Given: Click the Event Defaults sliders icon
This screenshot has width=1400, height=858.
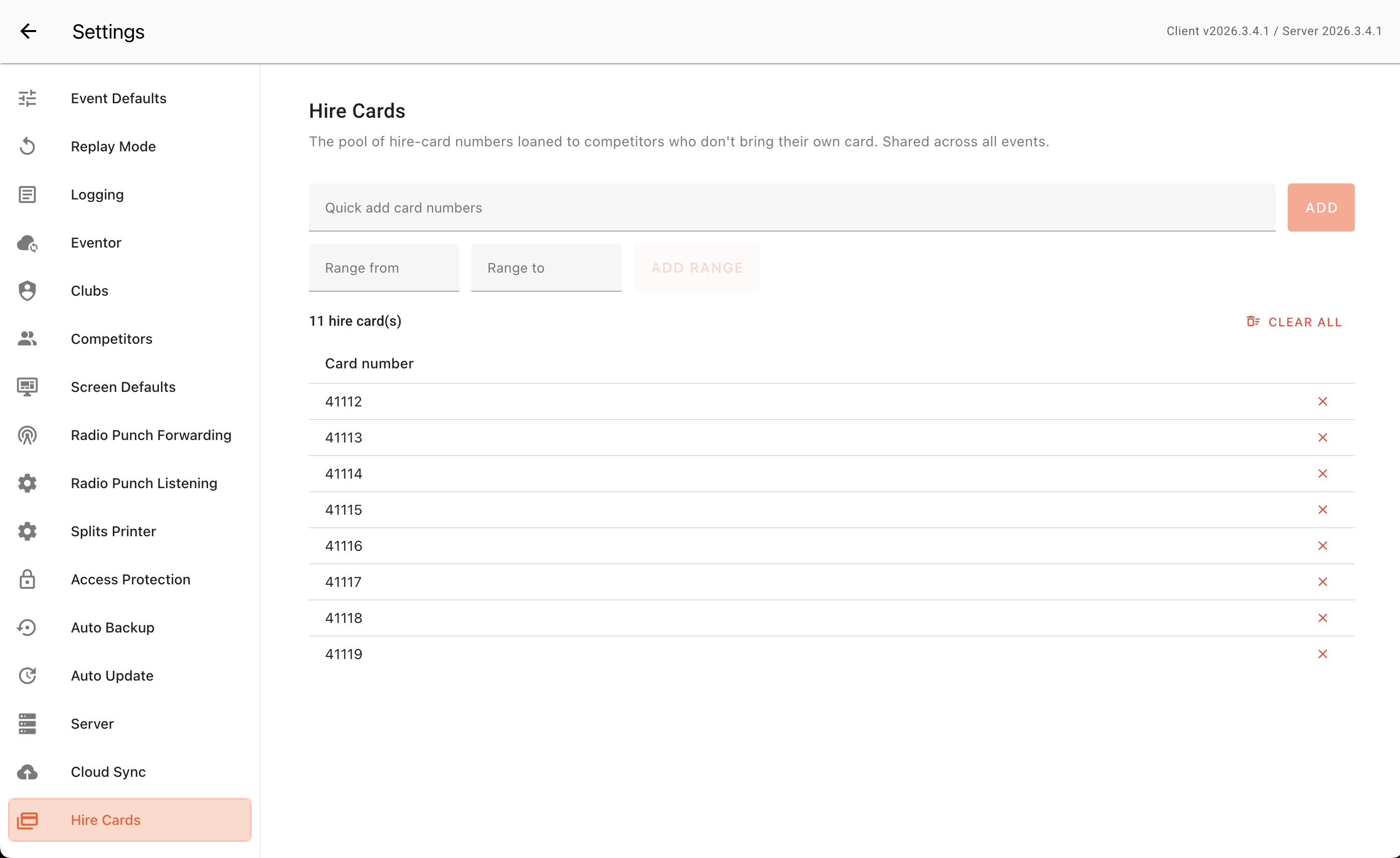Looking at the screenshot, I should (27, 98).
